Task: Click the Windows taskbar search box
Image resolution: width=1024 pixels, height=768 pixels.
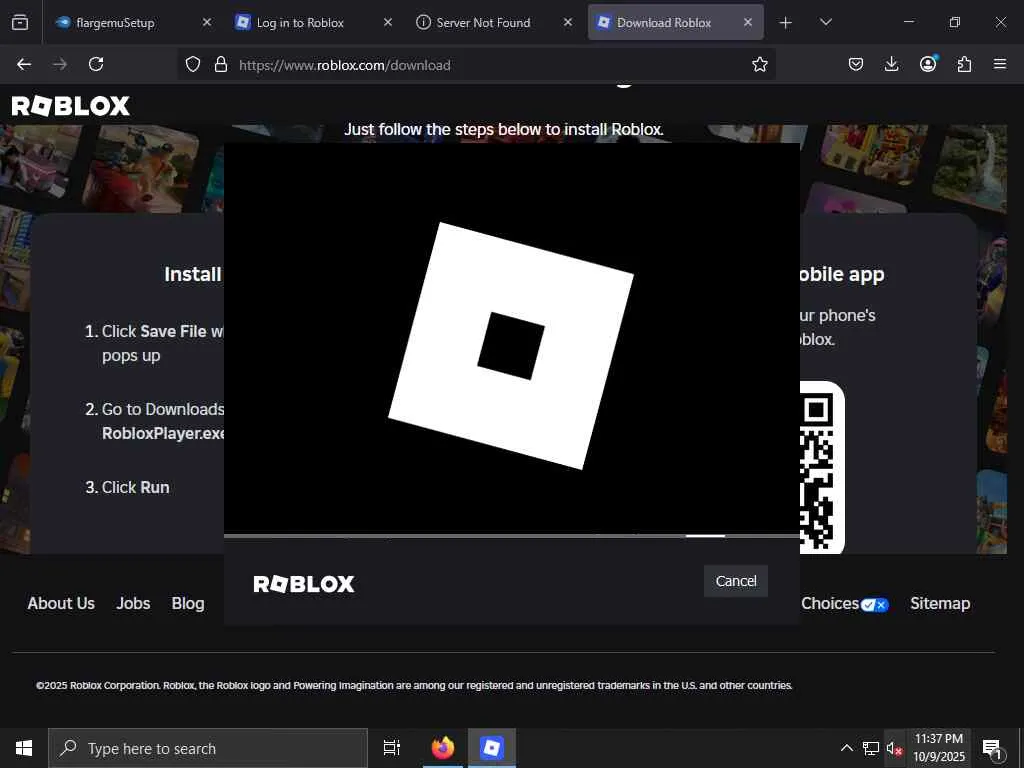Action: pos(208,748)
